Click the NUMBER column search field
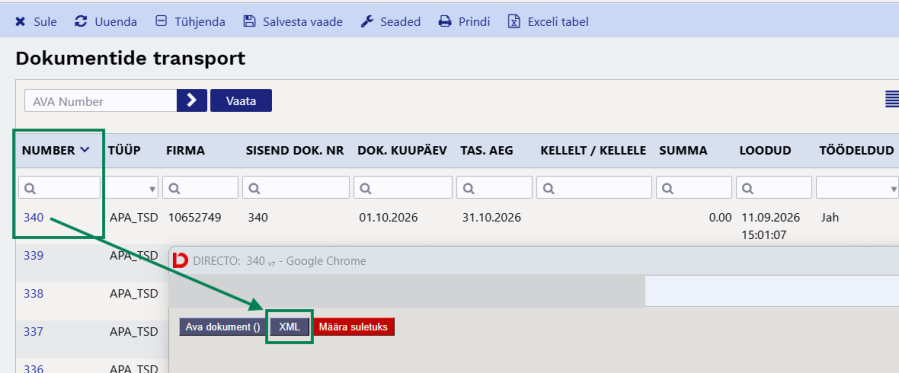 (x=60, y=188)
